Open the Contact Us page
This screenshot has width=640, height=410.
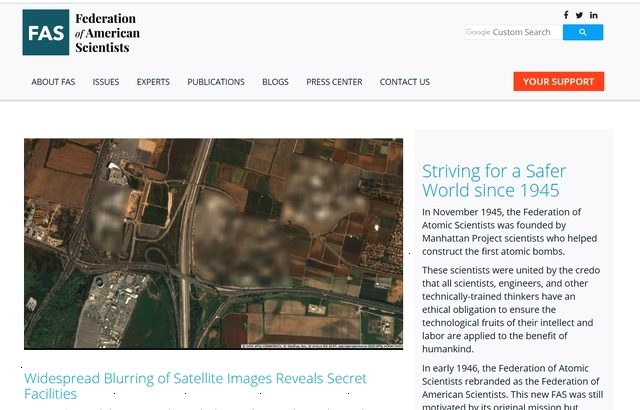[x=404, y=82]
